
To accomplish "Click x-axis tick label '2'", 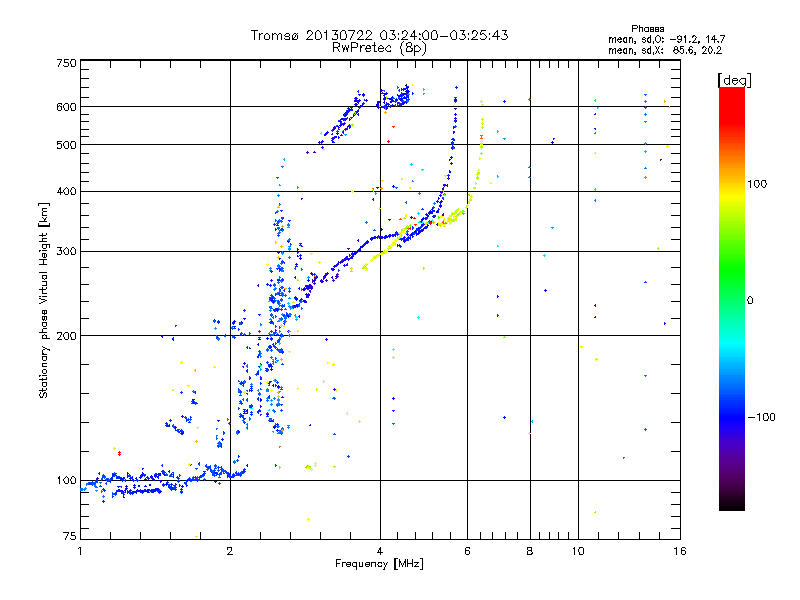I will (230, 551).
